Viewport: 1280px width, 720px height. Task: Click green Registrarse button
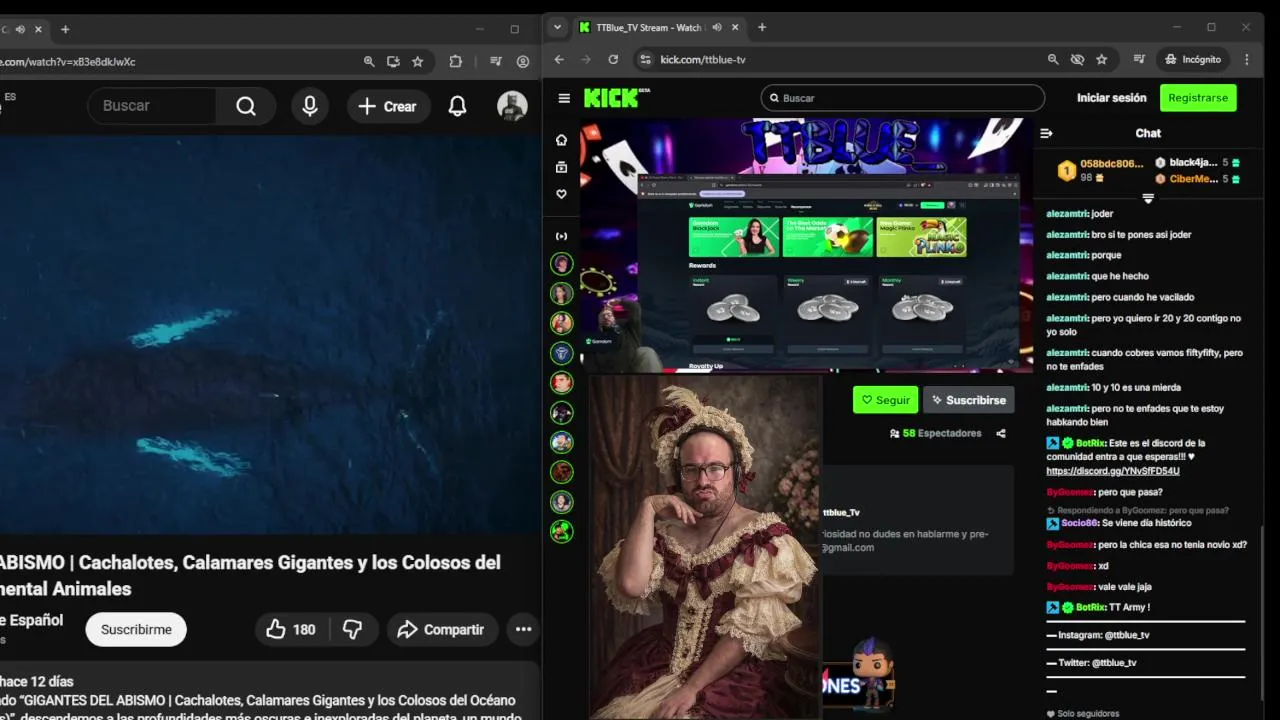pyautogui.click(x=1198, y=98)
